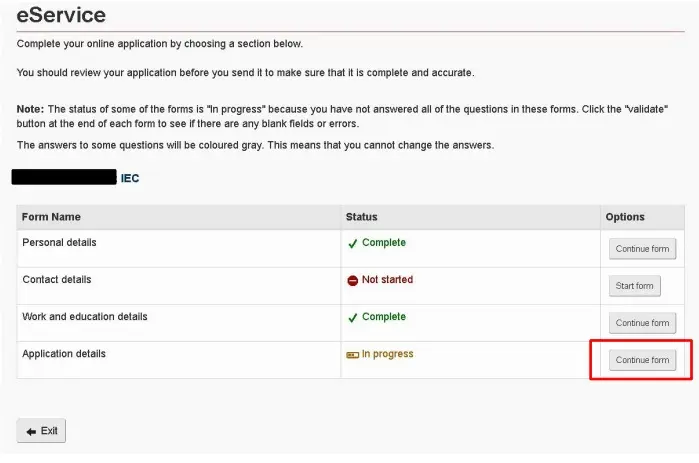Click the Status column header

tap(362, 217)
